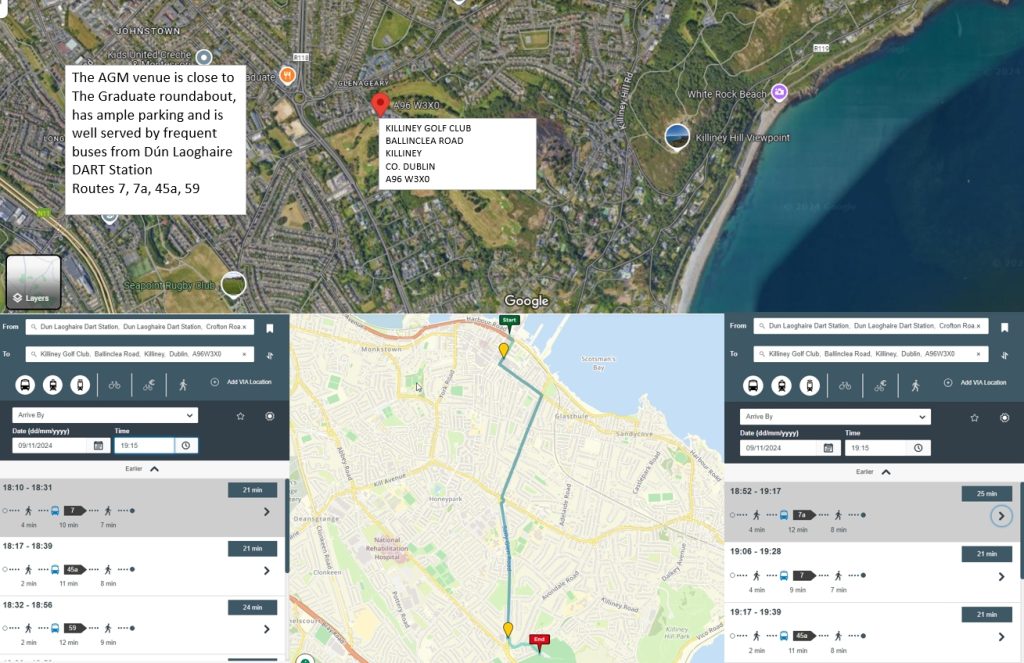Select cycling option in right planner
The image size is (1024, 663).
(845, 386)
